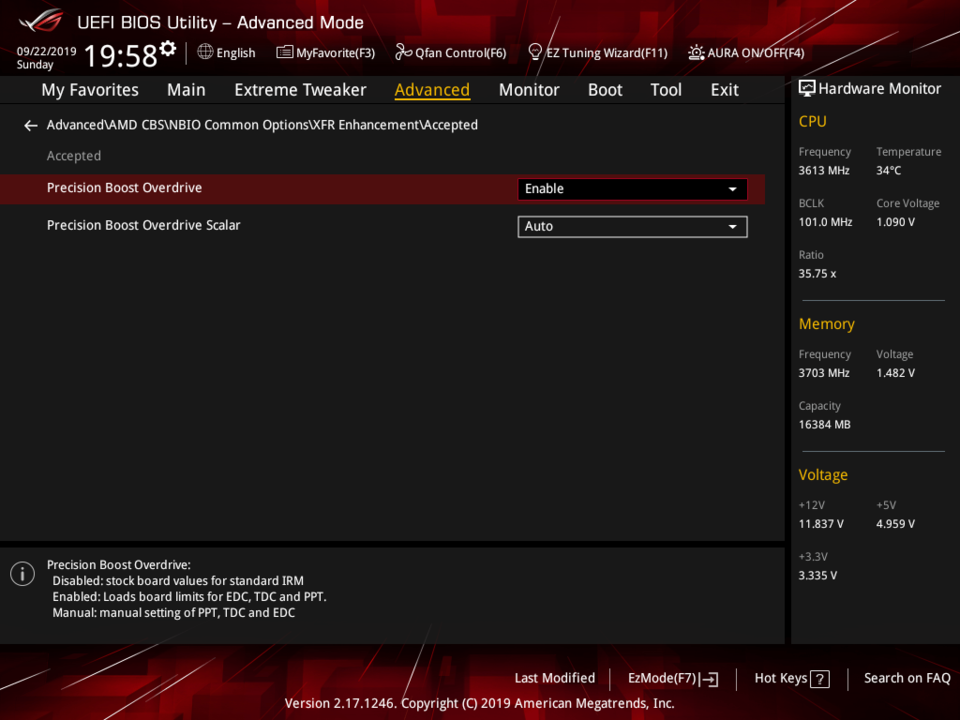The image size is (960, 720).
Task: Click the ROG logo icon
Action: coord(41,21)
